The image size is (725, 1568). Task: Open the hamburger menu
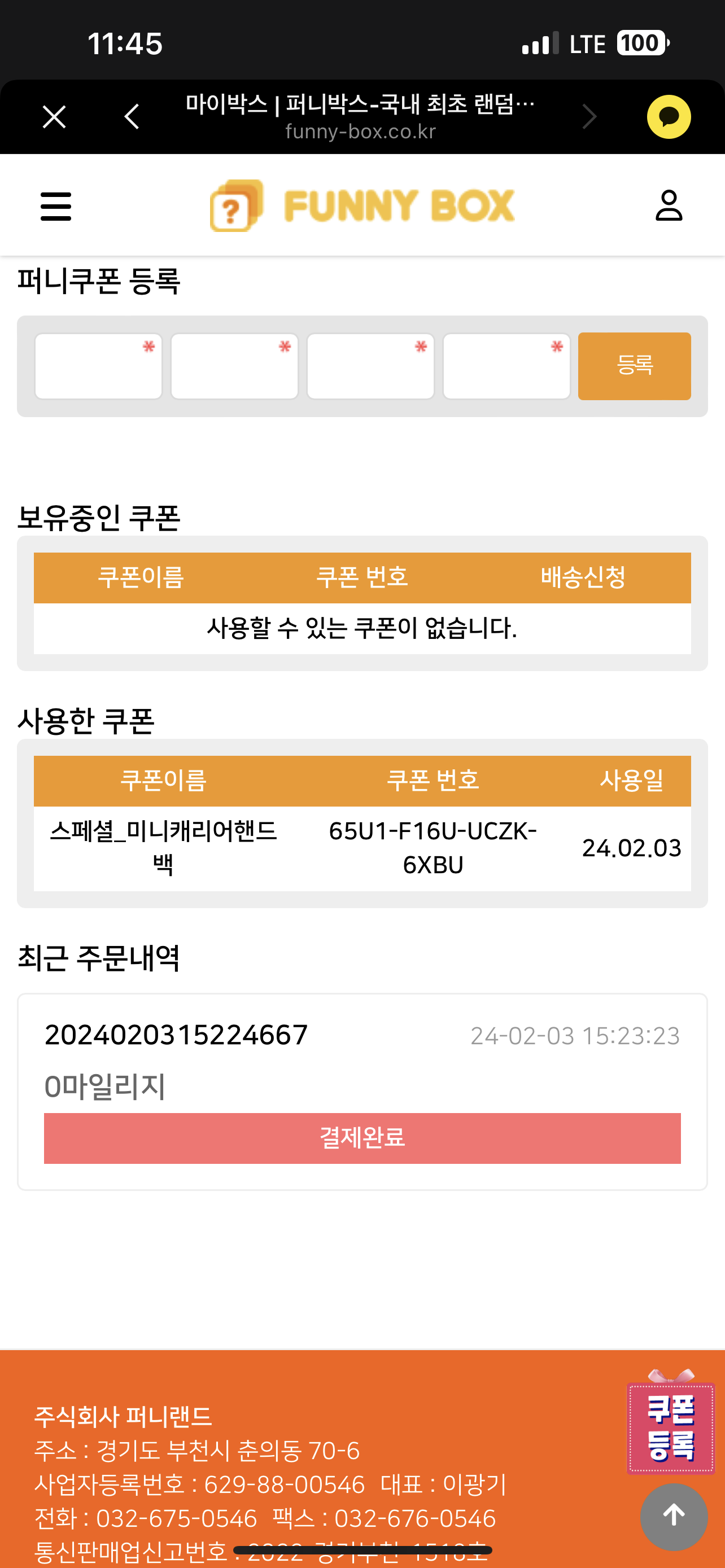coord(56,207)
